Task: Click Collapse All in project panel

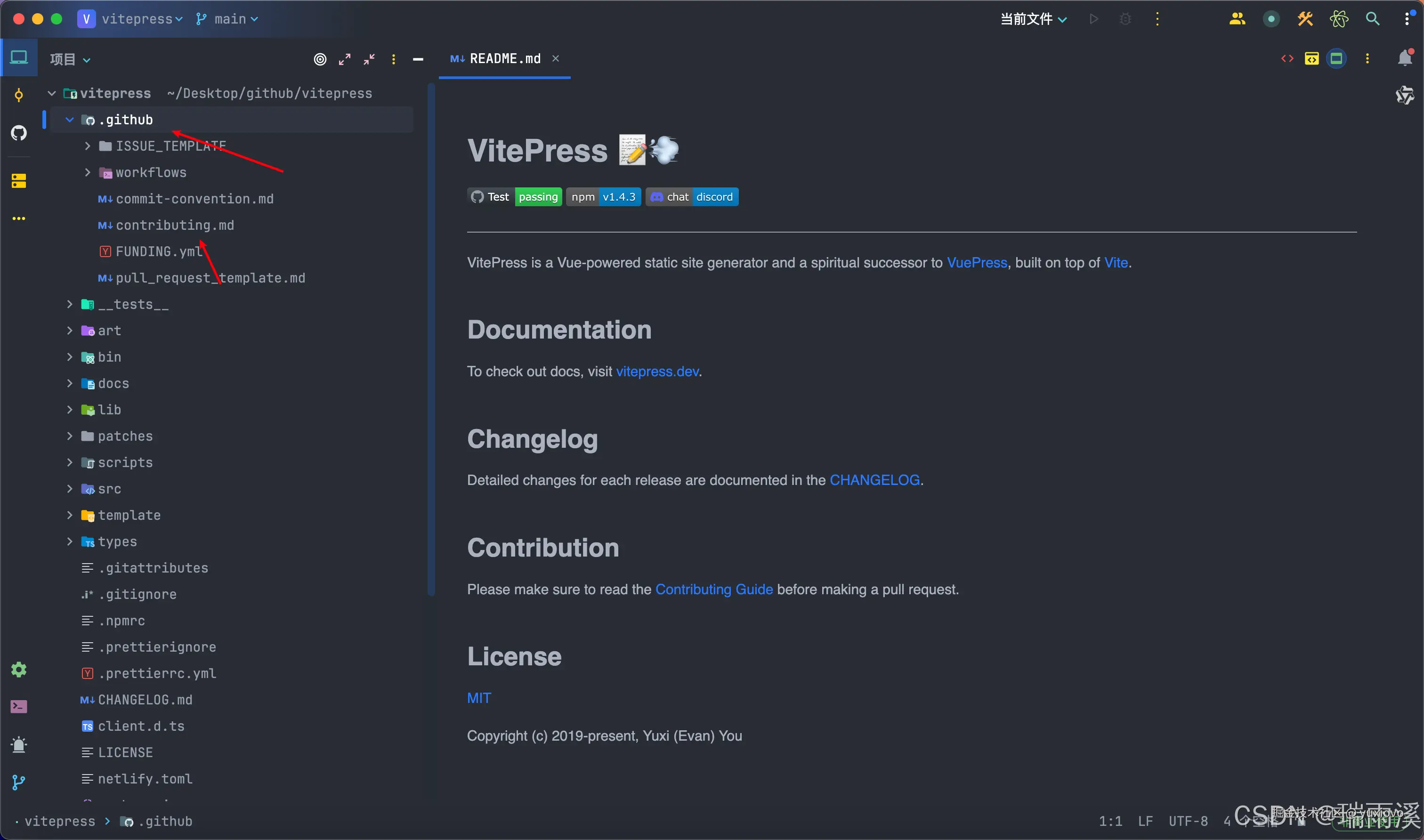Action: [x=369, y=59]
